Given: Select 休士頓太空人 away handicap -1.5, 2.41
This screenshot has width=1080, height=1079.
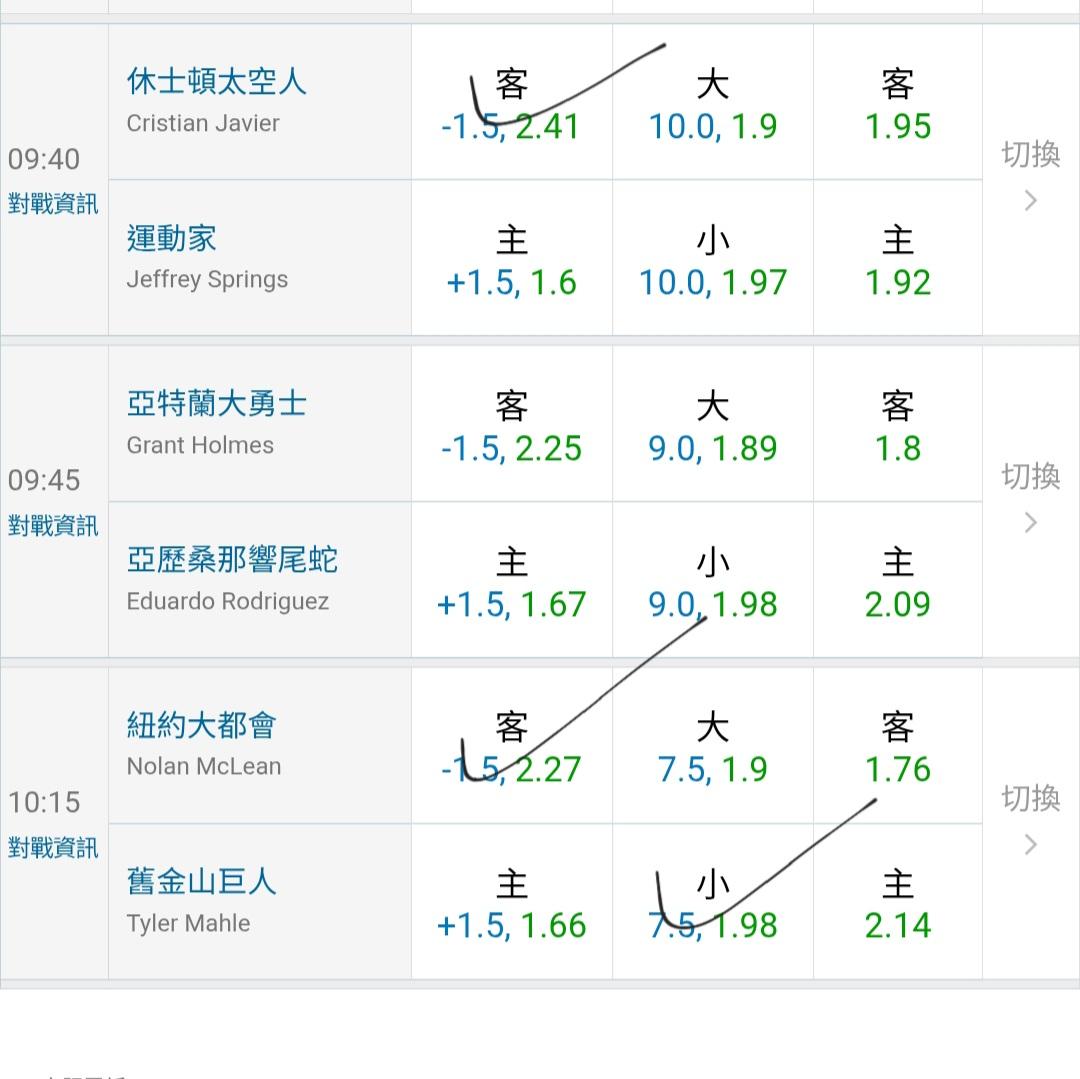Looking at the screenshot, I should tap(511, 104).
